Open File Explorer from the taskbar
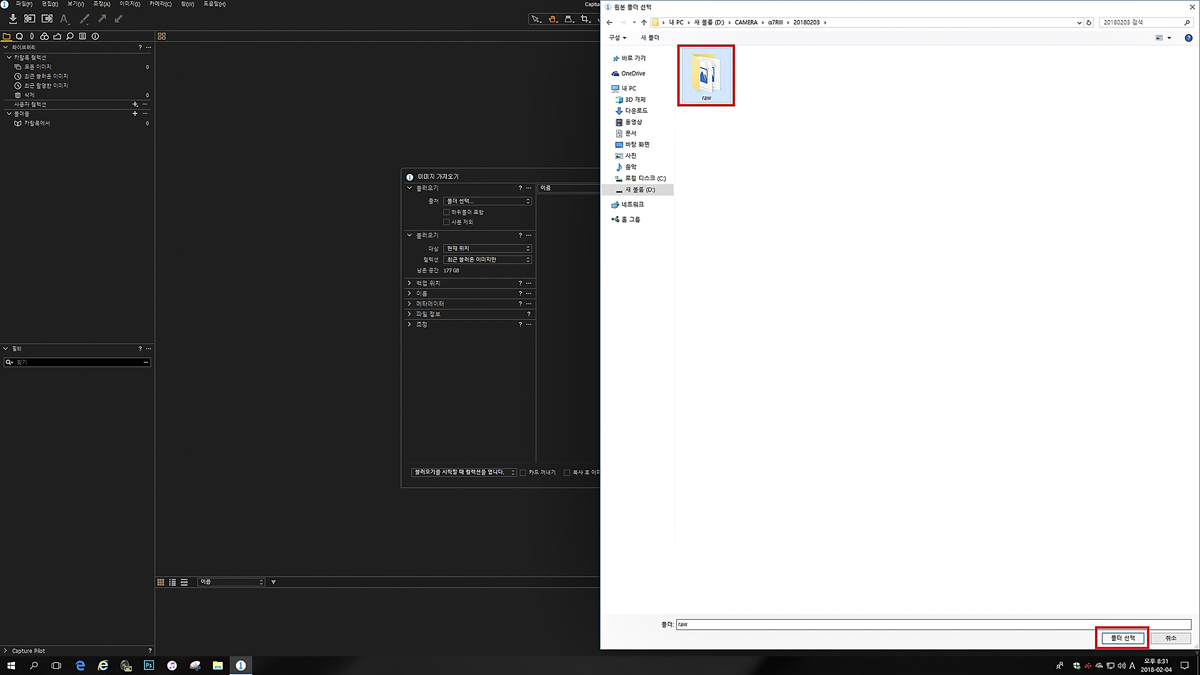Screen dimensions: 1200x675 coord(218,665)
